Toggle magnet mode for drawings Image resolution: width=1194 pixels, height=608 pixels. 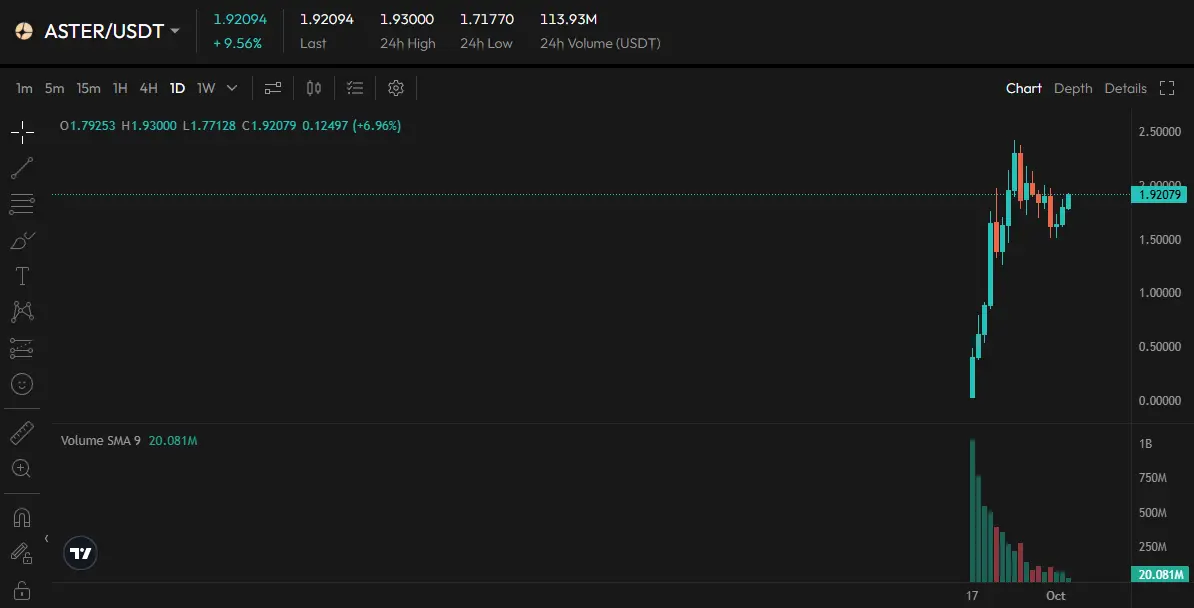point(22,517)
